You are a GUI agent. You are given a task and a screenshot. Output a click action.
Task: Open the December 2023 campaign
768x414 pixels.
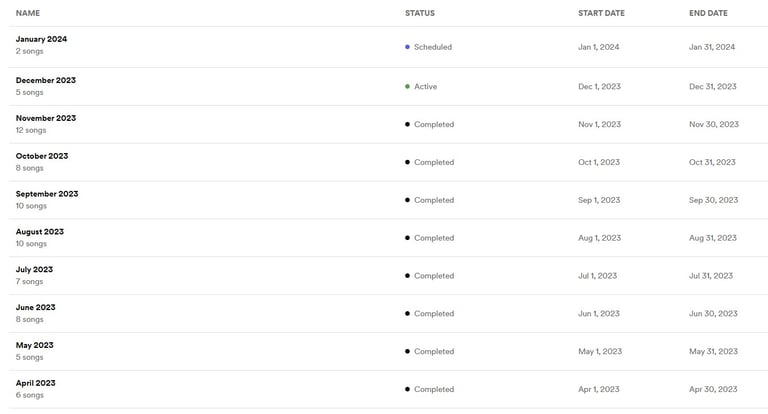click(46, 80)
